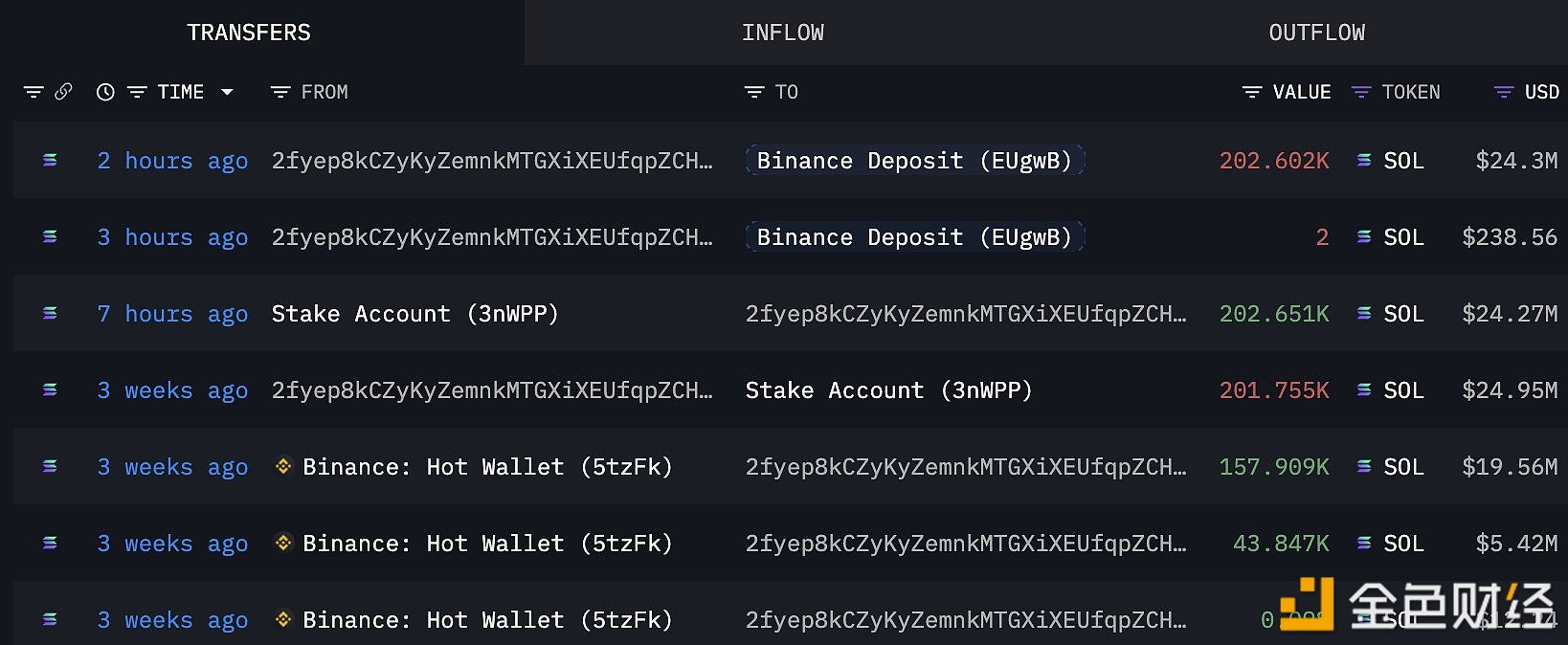Switch to the INFLOW tab
Viewport: 1568px width, 645px height.
tap(783, 33)
